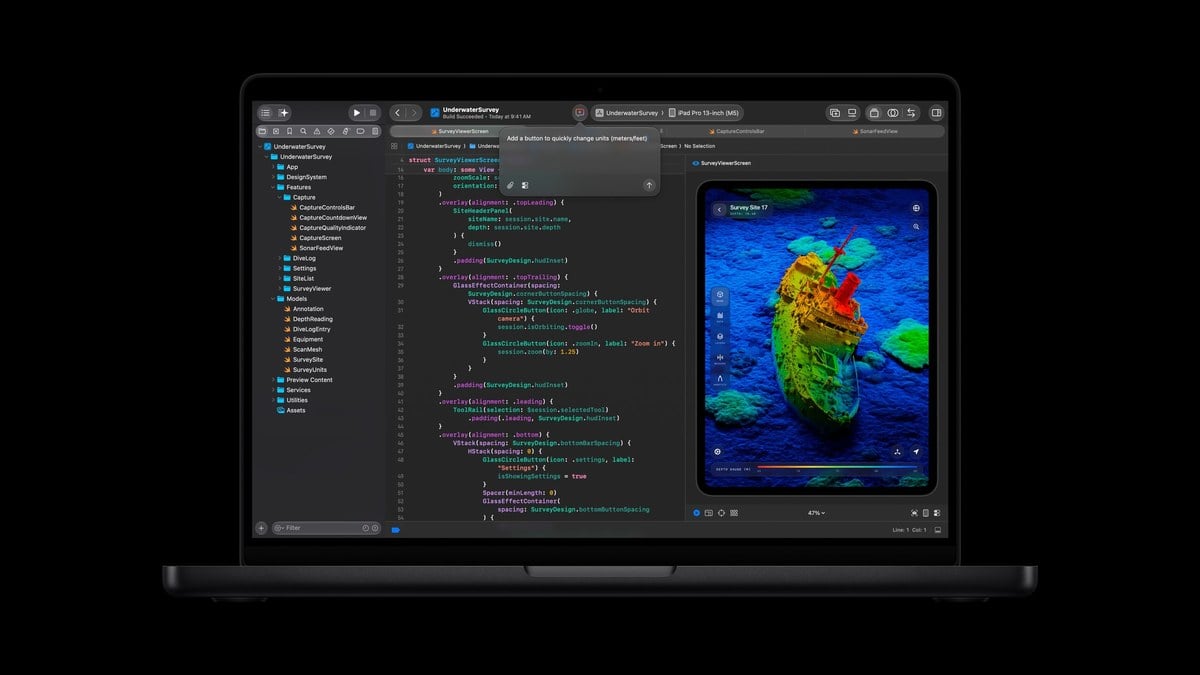
Task: Tap the zoom in button in preview
Action: pyautogui.click(x=916, y=227)
